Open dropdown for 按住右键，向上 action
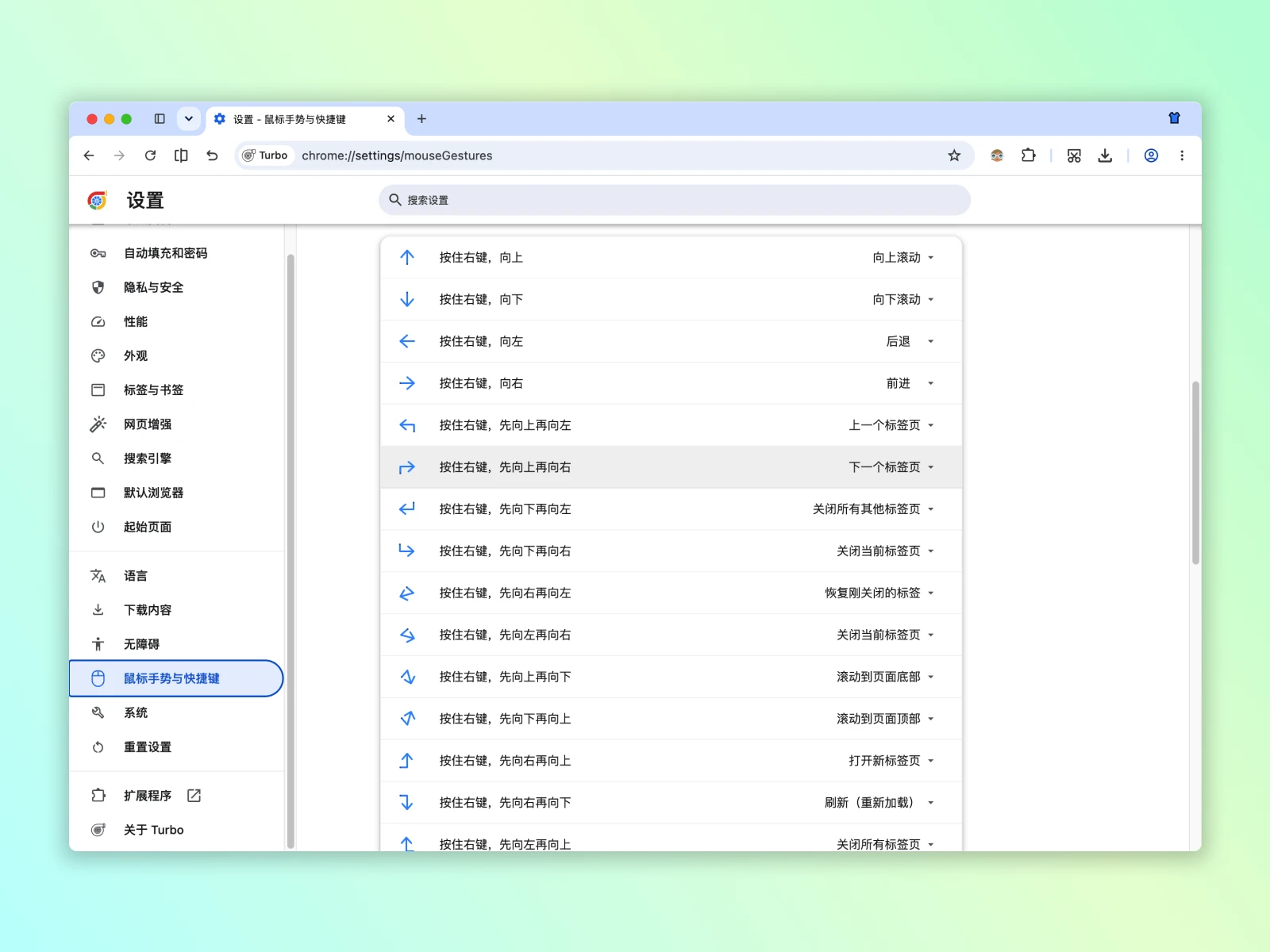 (x=903, y=257)
